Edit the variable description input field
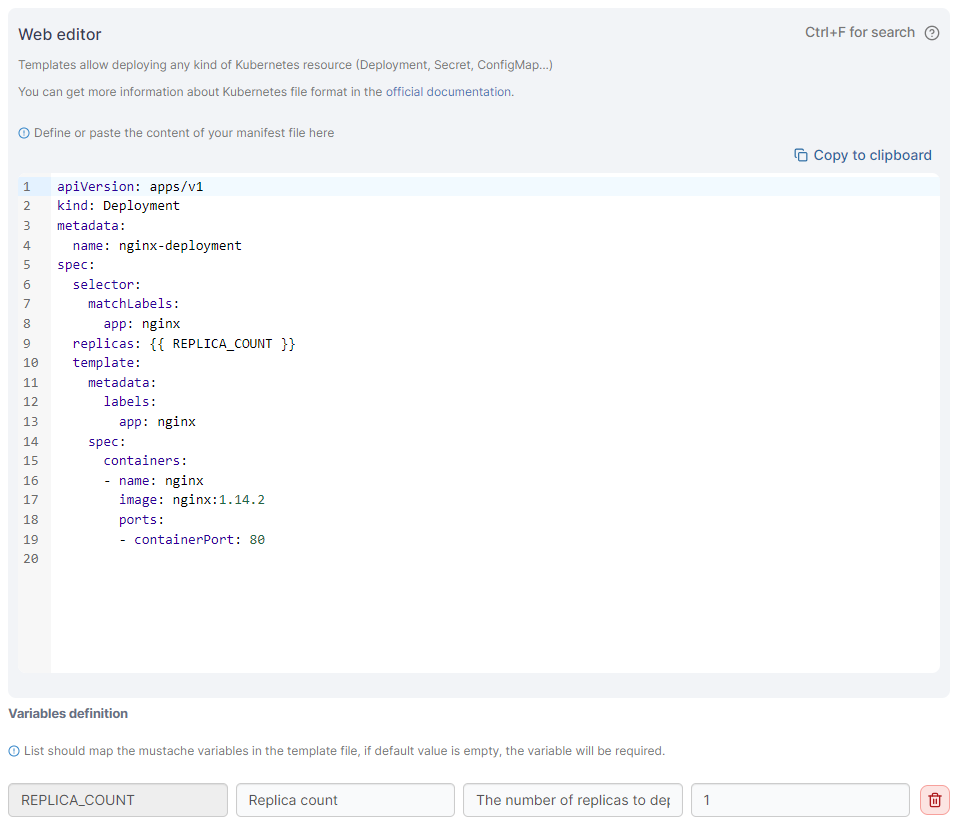The height and width of the screenshot is (832, 958). click(x=572, y=800)
